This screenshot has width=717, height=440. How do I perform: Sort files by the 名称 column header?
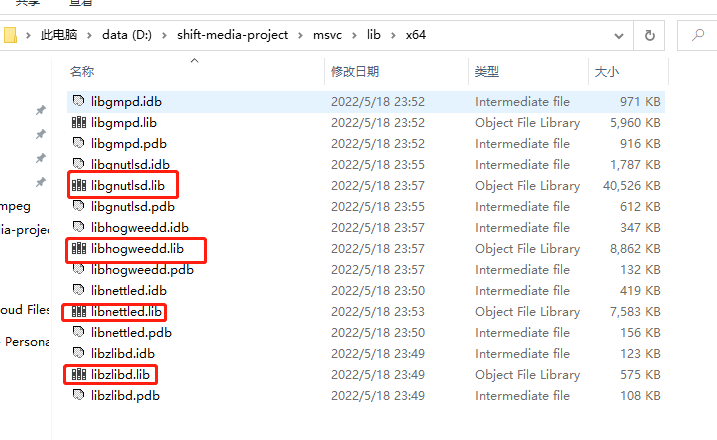[x=82, y=72]
